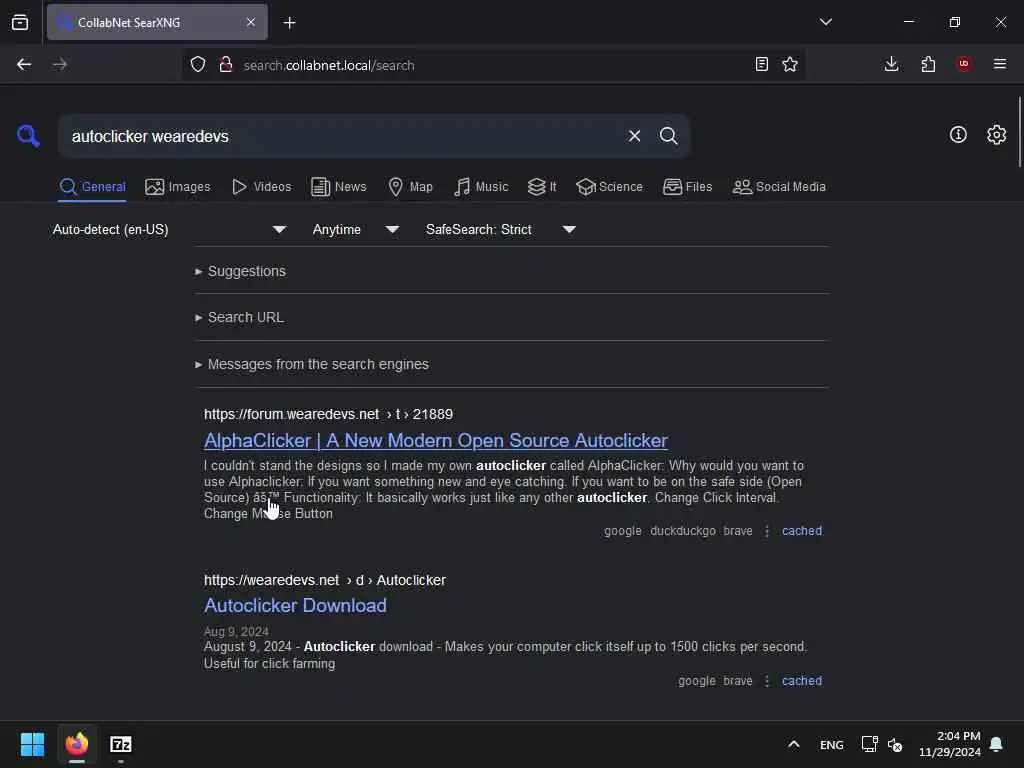Switch to the IT tab

(542, 187)
